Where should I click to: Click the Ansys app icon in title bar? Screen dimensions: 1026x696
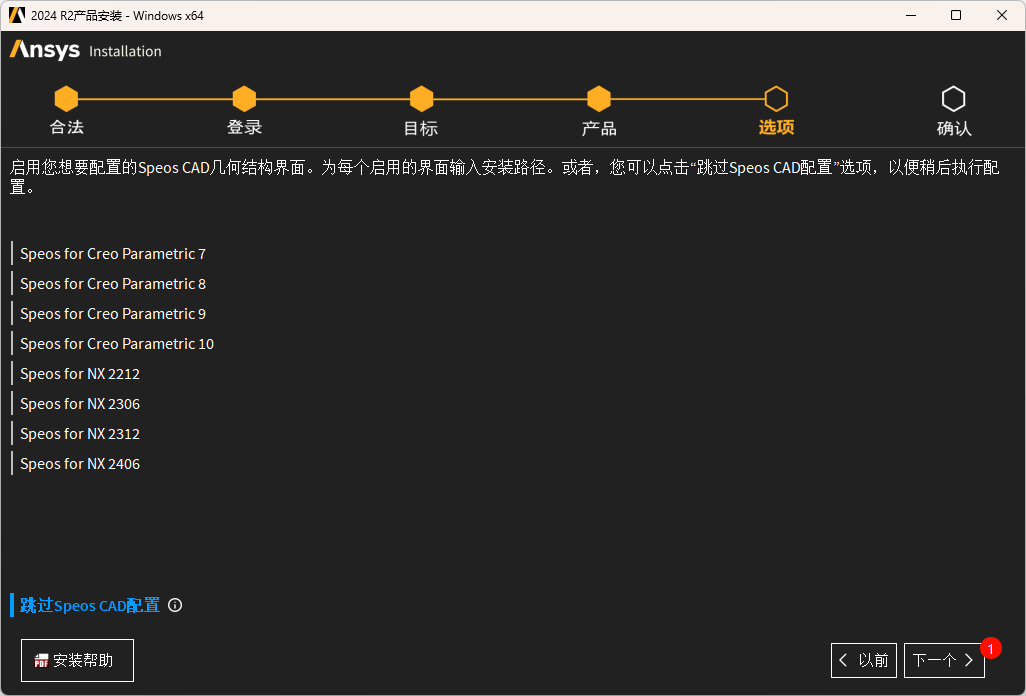[16, 15]
